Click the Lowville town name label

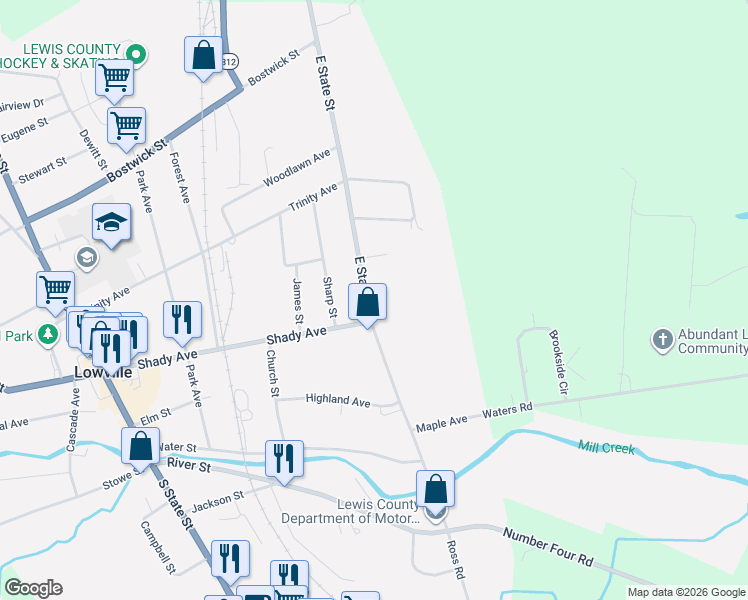tap(103, 372)
